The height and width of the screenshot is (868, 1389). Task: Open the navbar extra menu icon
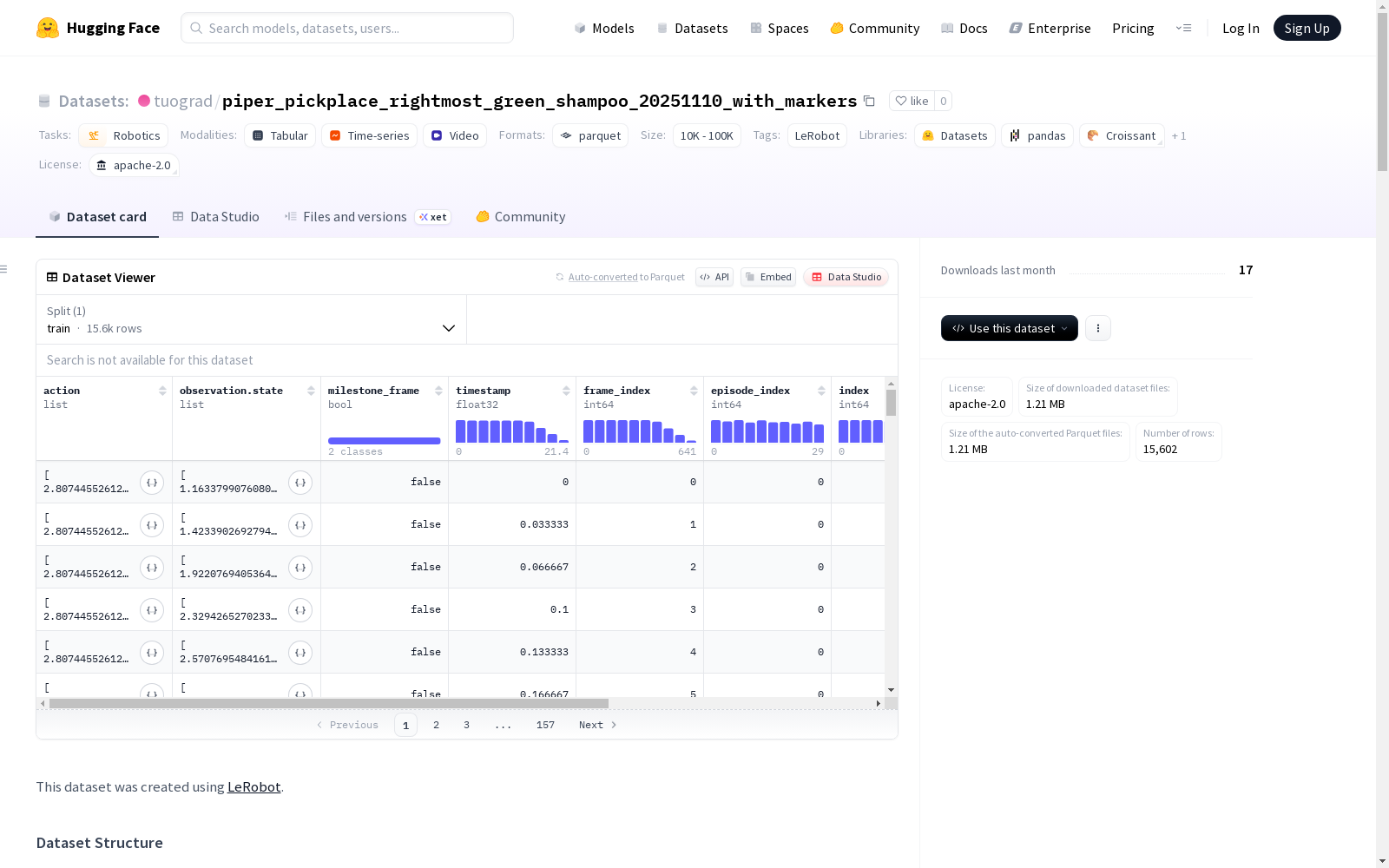[x=1183, y=28]
